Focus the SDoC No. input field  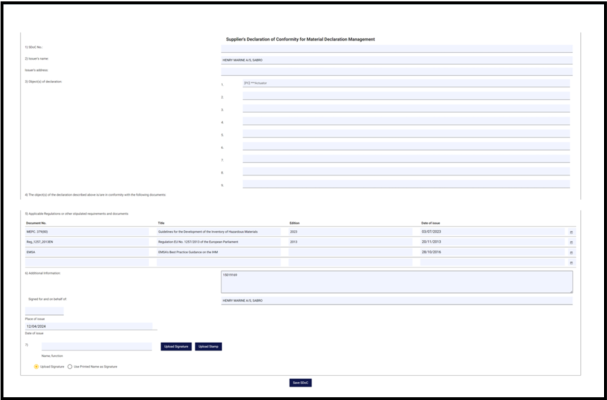[395, 48]
